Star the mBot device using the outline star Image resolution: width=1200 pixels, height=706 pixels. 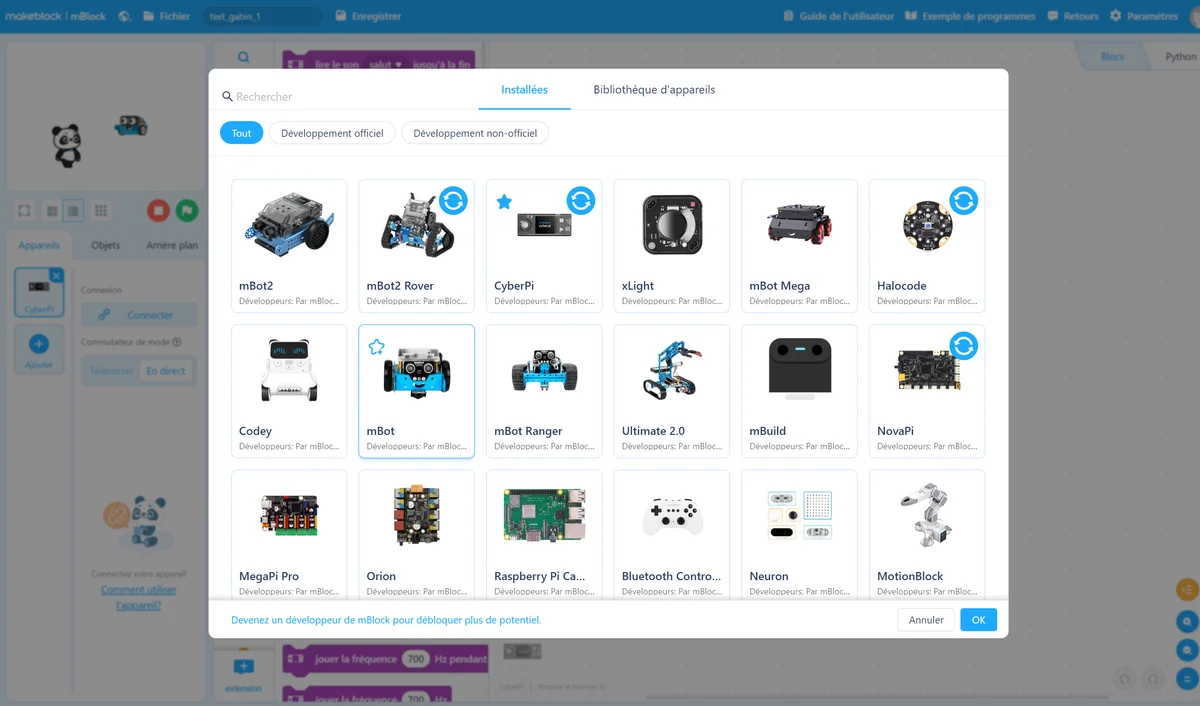coord(376,347)
